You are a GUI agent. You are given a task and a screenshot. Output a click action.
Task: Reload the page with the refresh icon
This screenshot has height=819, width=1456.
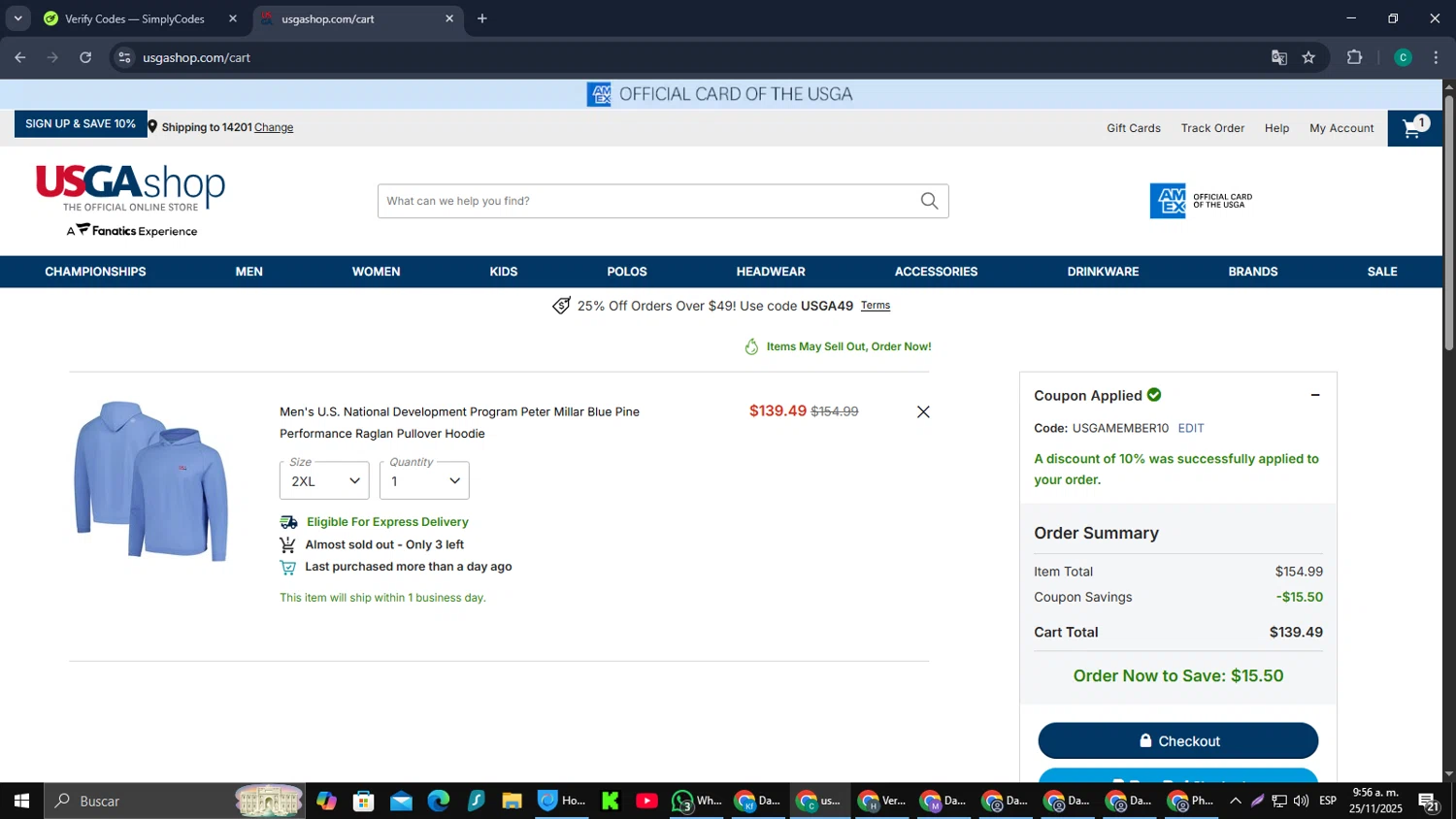pos(85,57)
